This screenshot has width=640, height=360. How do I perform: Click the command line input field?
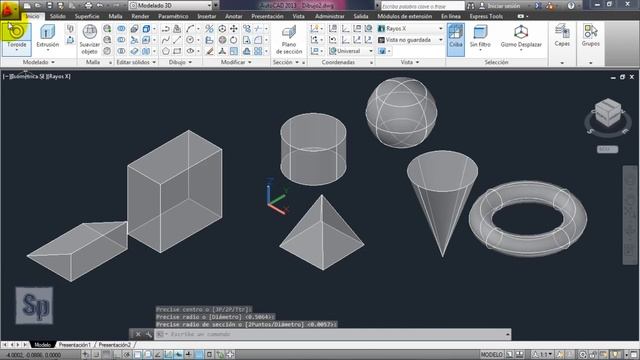click(x=331, y=334)
